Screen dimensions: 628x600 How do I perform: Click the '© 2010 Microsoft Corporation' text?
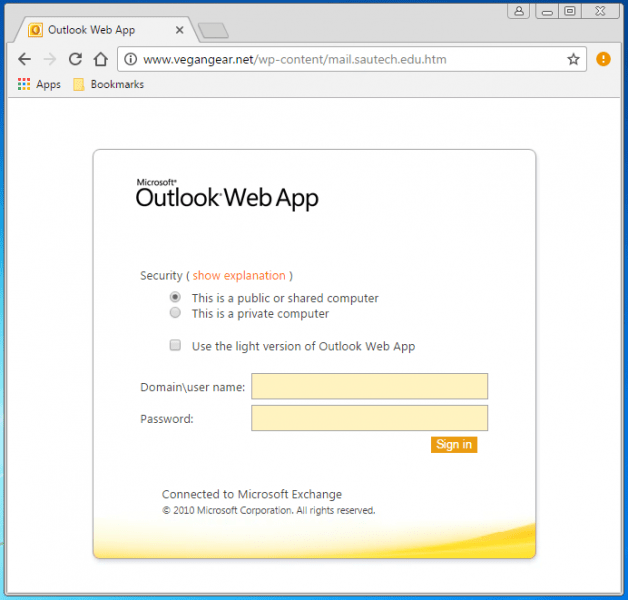268,510
